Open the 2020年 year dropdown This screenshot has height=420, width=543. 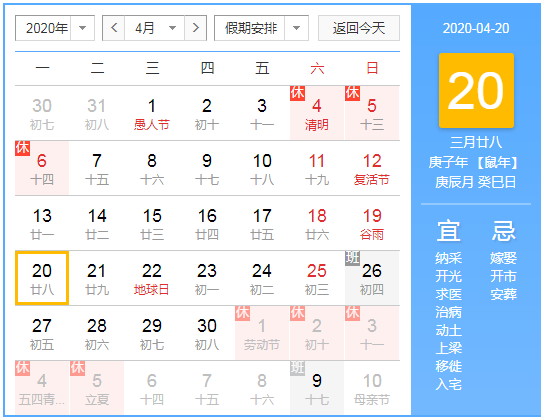pos(55,28)
